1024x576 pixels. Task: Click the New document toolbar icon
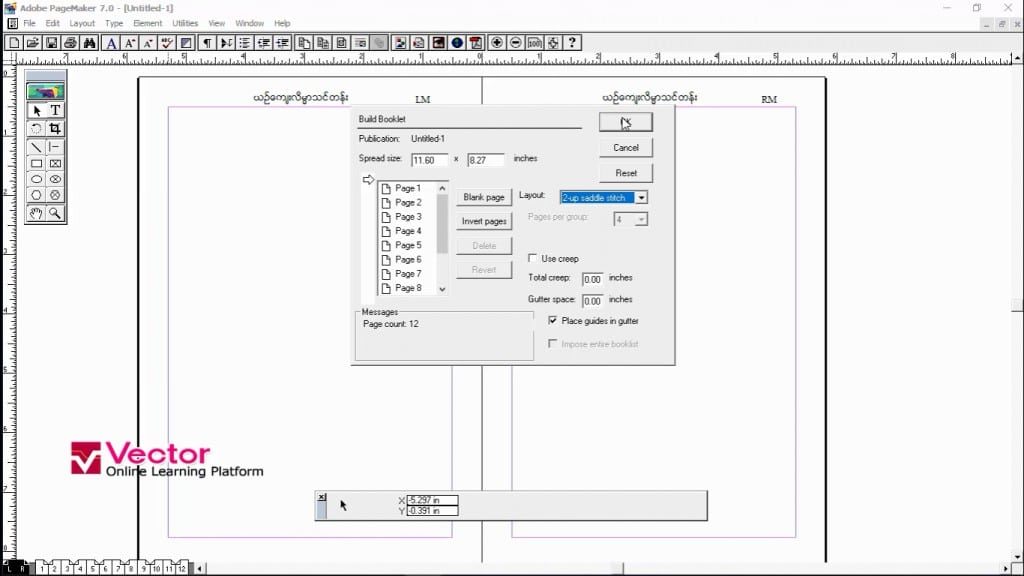13,43
